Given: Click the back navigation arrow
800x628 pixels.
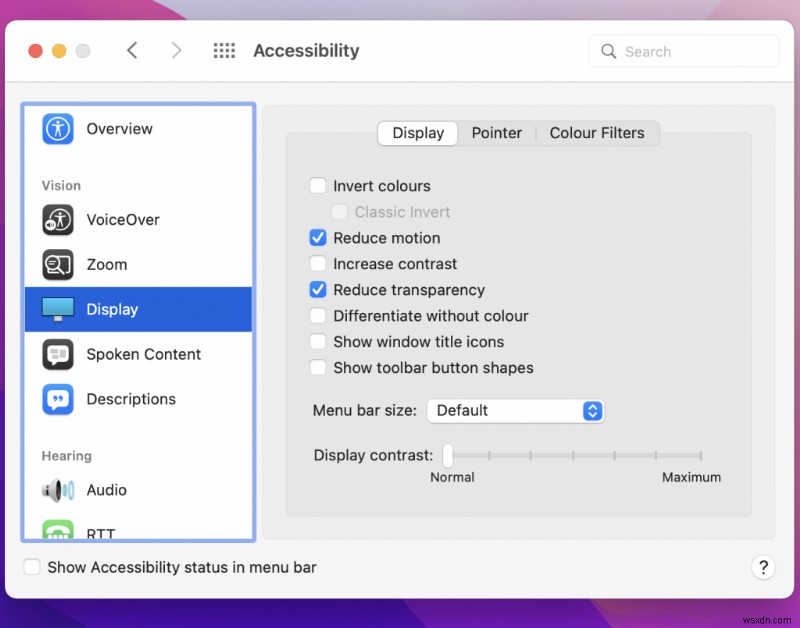Looking at the screenshot, I should point(132,50).
